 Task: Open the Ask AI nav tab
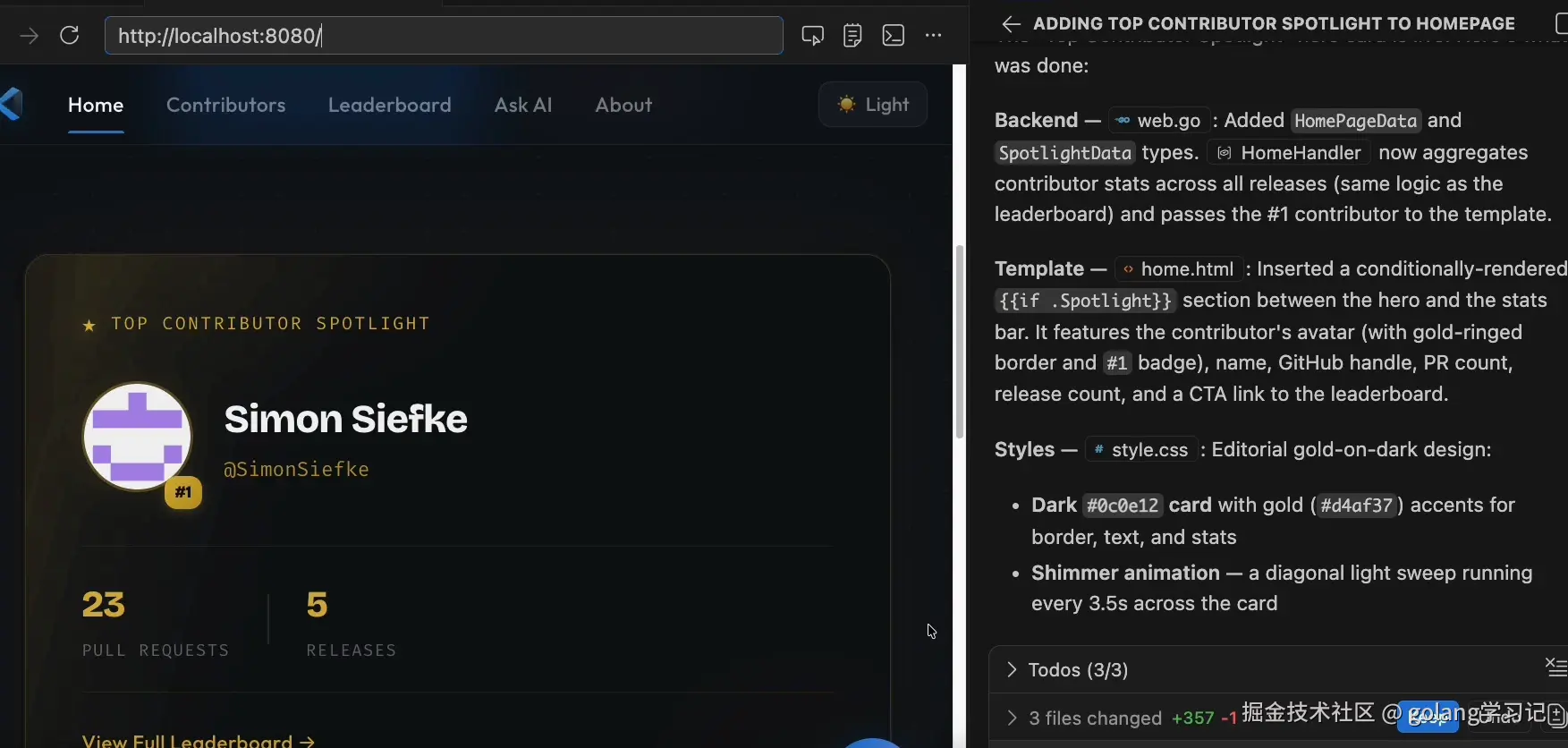click(523, 105)
